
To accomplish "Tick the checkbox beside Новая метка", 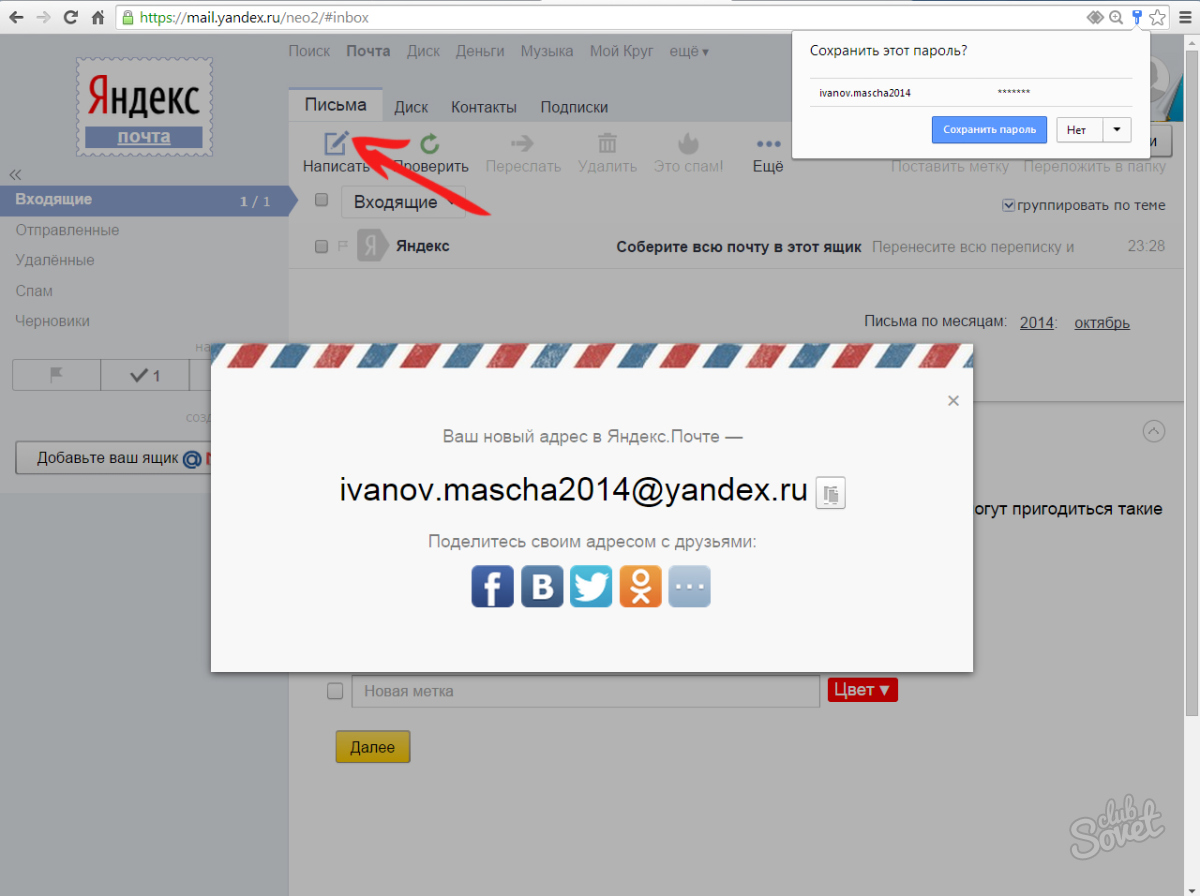I will (x=335, y=691).
